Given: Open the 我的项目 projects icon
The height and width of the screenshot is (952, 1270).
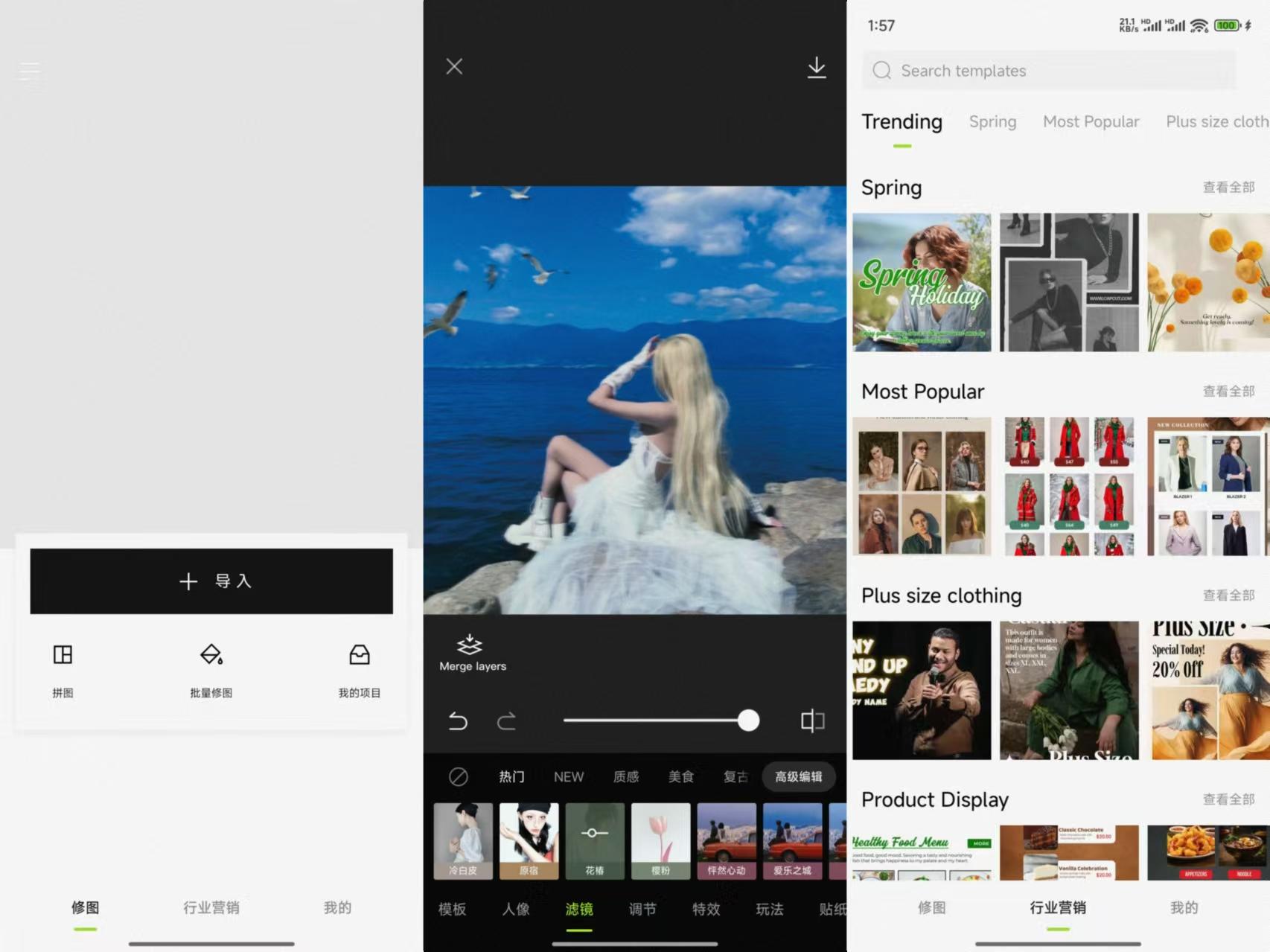Looking at the screenshot, I should (x=360, y=655).
